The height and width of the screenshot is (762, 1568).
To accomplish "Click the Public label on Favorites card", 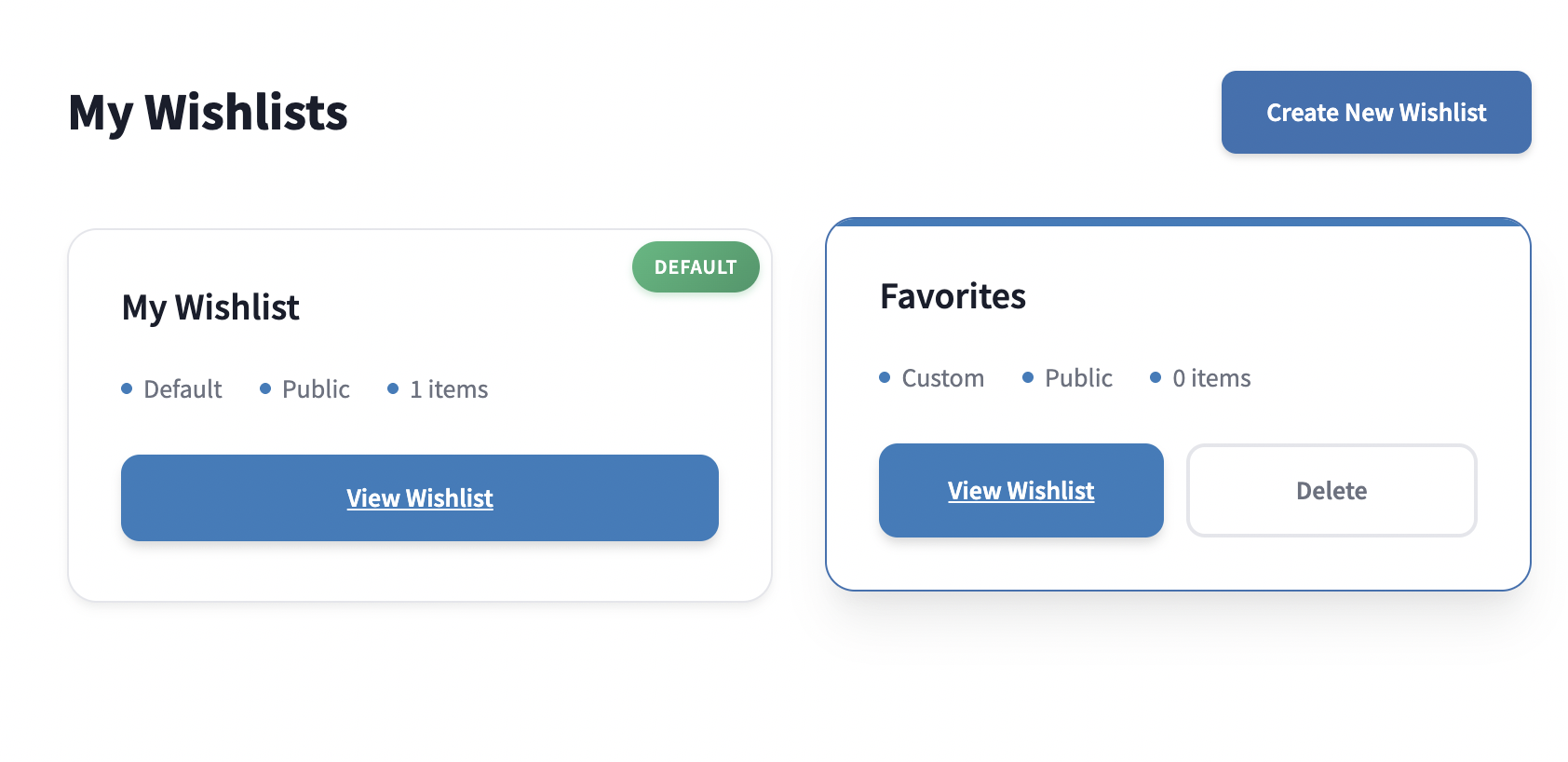I will [x=1079, y=378].
